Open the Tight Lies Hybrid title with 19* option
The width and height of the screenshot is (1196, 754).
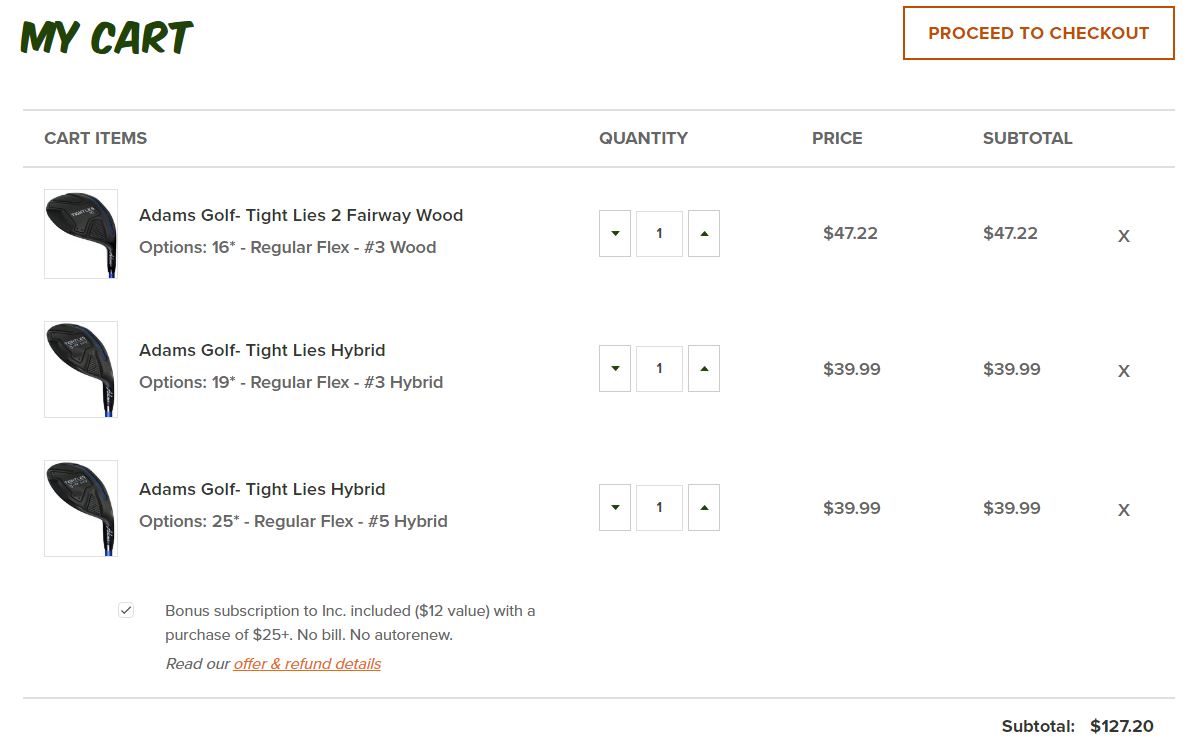(262, 350)
